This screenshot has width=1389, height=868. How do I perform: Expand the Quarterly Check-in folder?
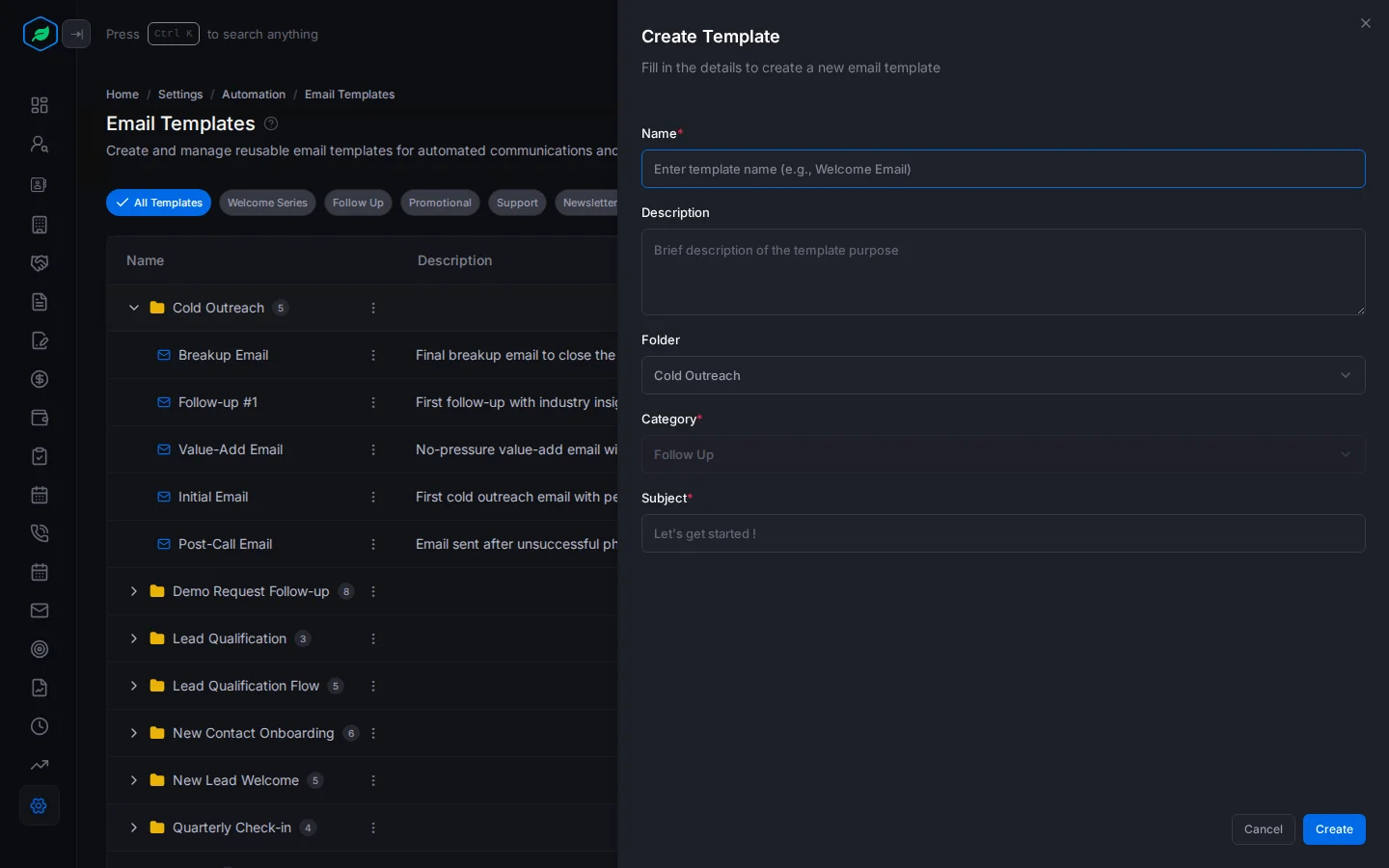coord(134,827)
